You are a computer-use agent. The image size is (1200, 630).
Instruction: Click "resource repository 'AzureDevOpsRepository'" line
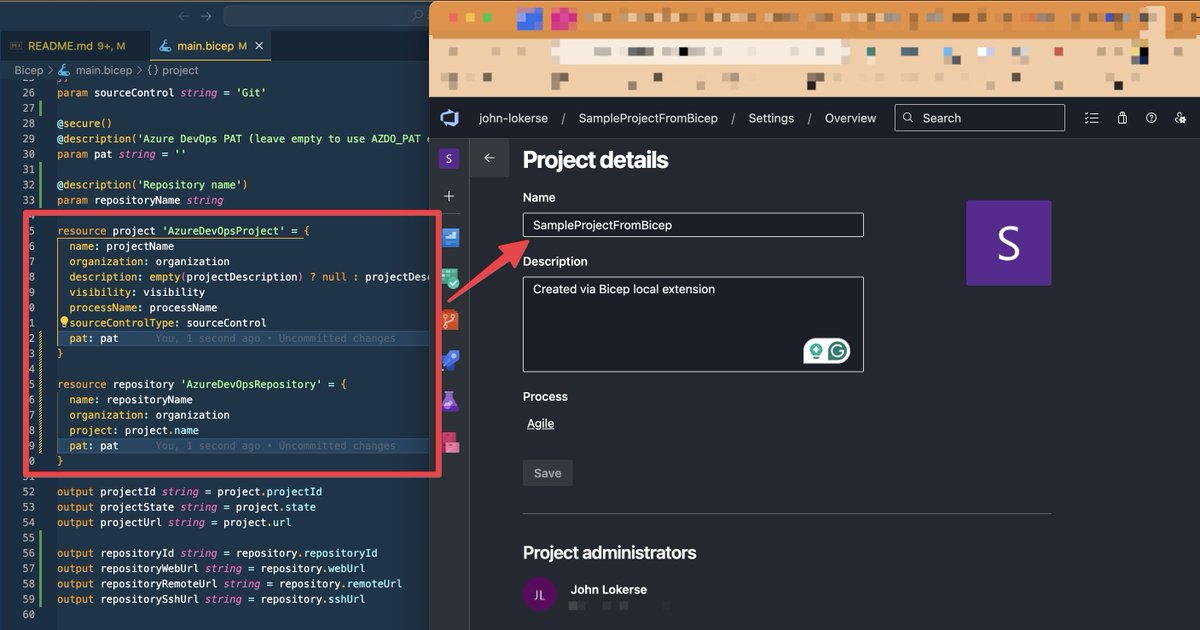pyautogui.click(x=202, y=384)
